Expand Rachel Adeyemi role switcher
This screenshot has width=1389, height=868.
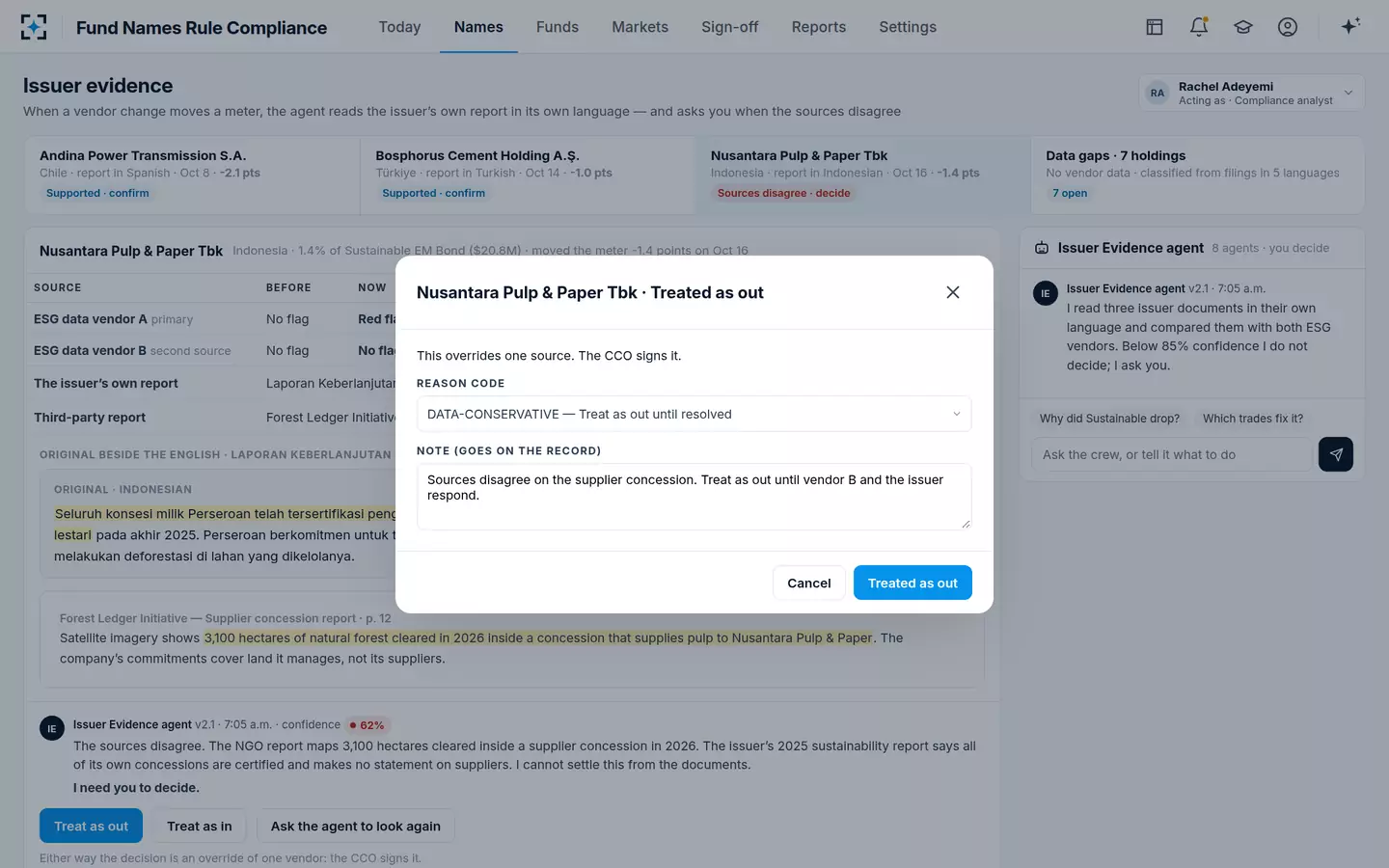click(x=1252, y=93)
